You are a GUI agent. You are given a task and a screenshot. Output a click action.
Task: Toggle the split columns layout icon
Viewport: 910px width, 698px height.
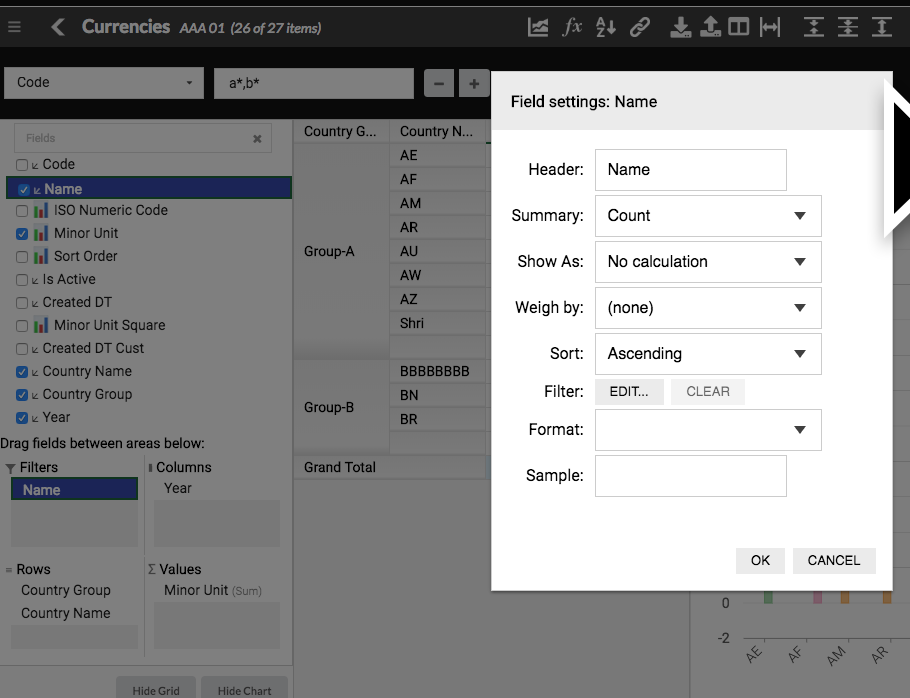(739, 27)
